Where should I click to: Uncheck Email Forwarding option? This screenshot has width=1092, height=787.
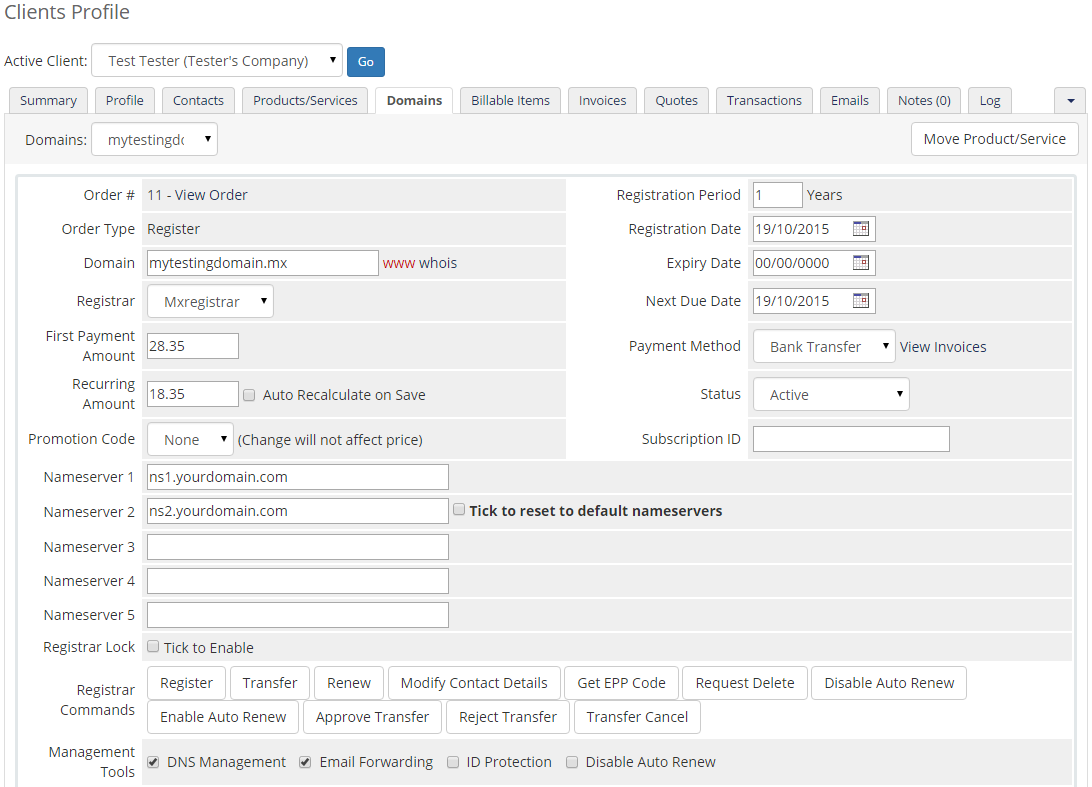point(305,762)
